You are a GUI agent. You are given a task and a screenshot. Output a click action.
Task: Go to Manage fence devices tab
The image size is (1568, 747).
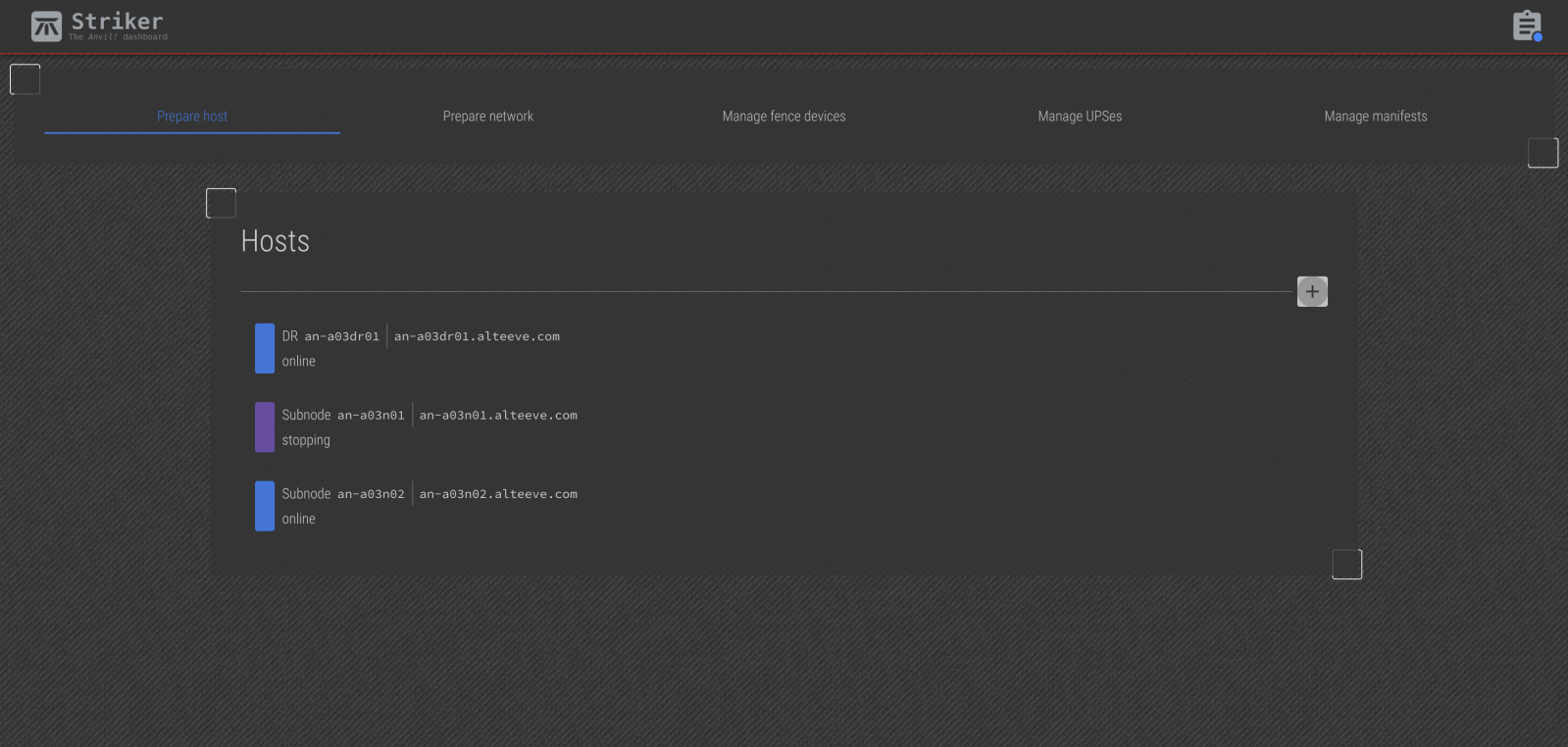click(x=784, y=117)
